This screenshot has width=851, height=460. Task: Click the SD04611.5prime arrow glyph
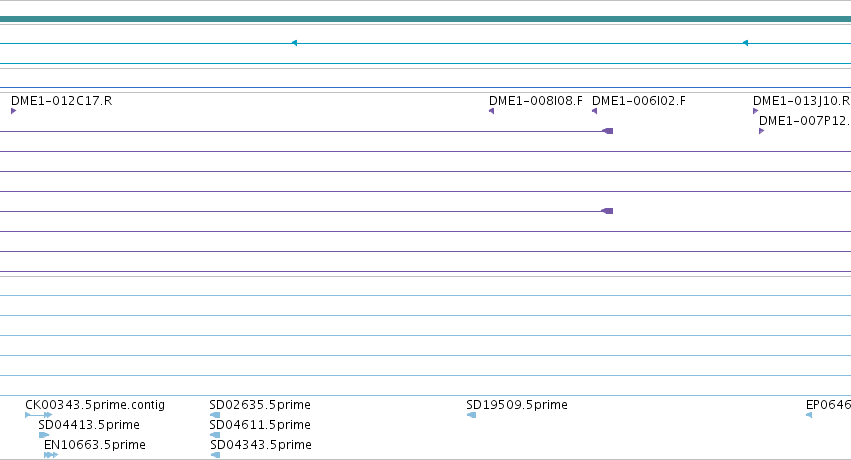coord(215,435)
